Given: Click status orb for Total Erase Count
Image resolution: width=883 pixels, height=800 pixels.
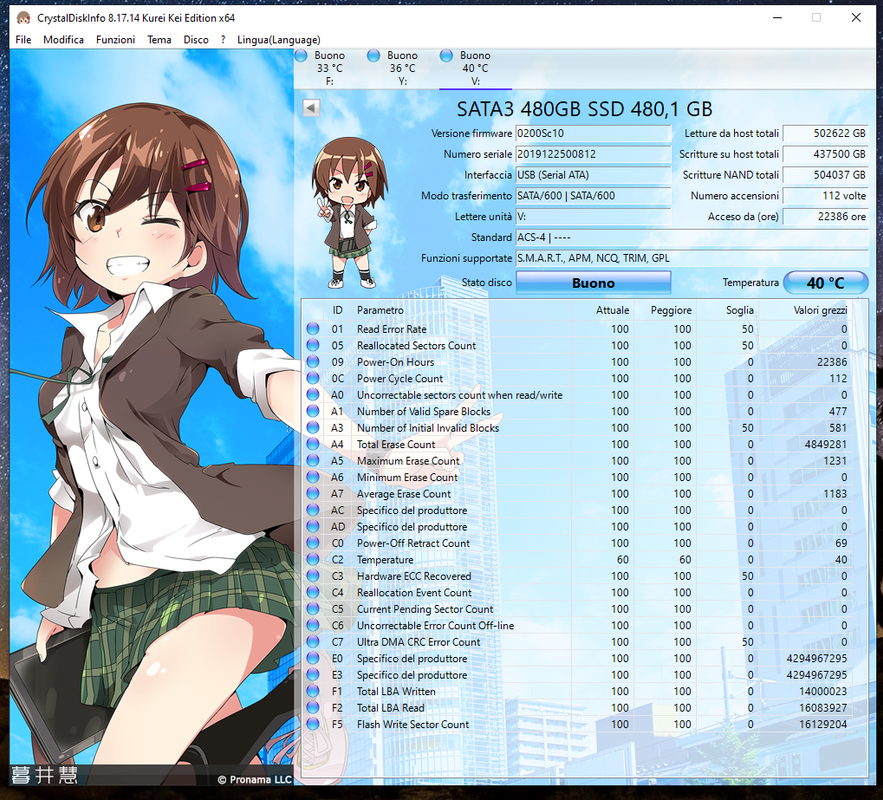Looking at the screenshot, I should pos(313,444).
